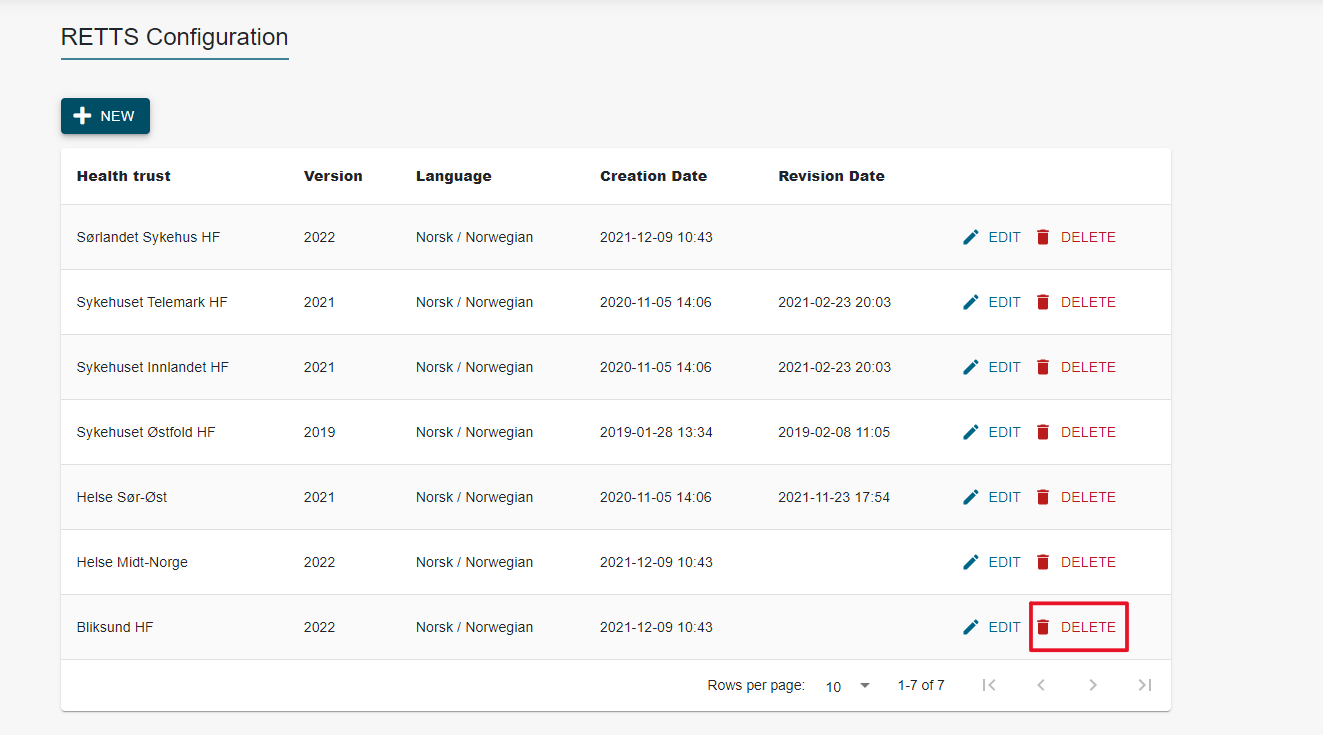Viewport: 1323px width, 735px height.
Task: Click the trash icon for Helse Midt-Norge
Action: (1043, 562)
